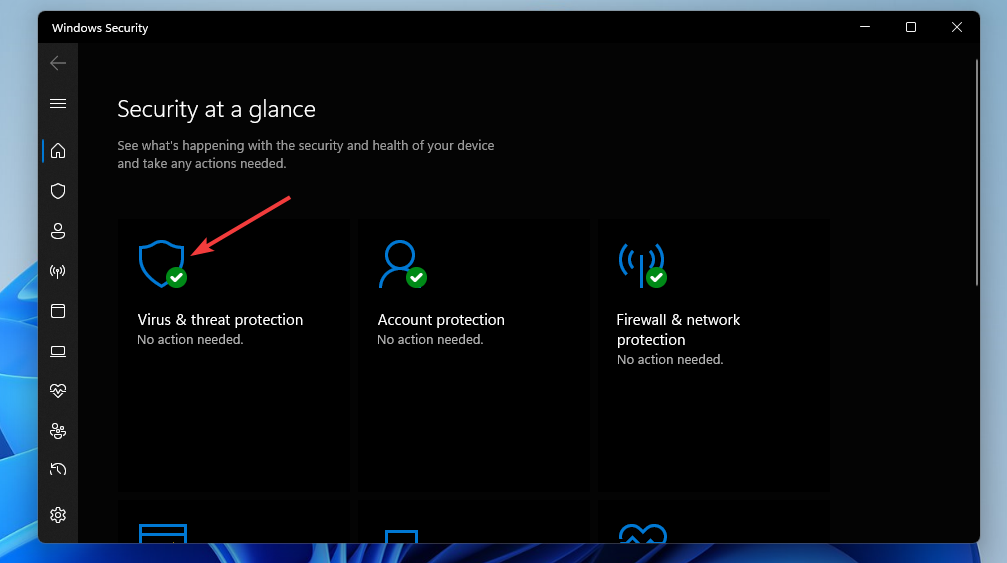Click the 'Security at a glance' heading
The width and height of the screenshot is (1007, 563).
click(216, 109)
